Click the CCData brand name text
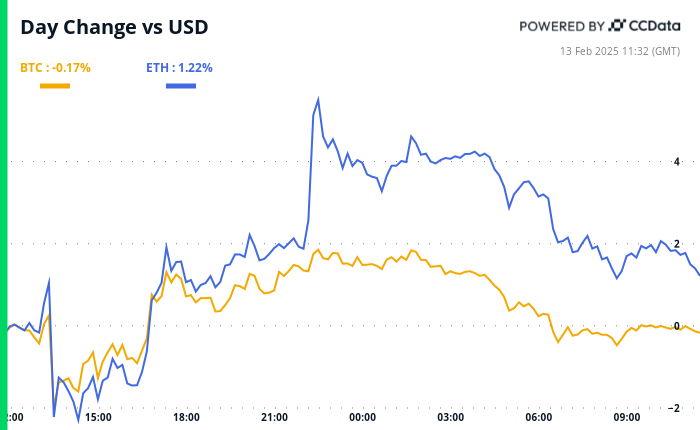Image resolution: width=700 pixels, height=430 pixels. pyautogui.click(x=657, y=26)
